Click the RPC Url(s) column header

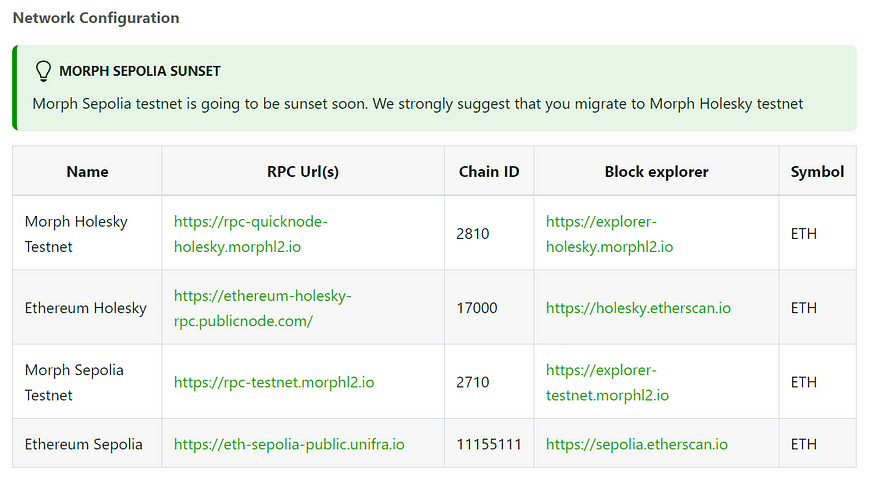pos(303,171)
